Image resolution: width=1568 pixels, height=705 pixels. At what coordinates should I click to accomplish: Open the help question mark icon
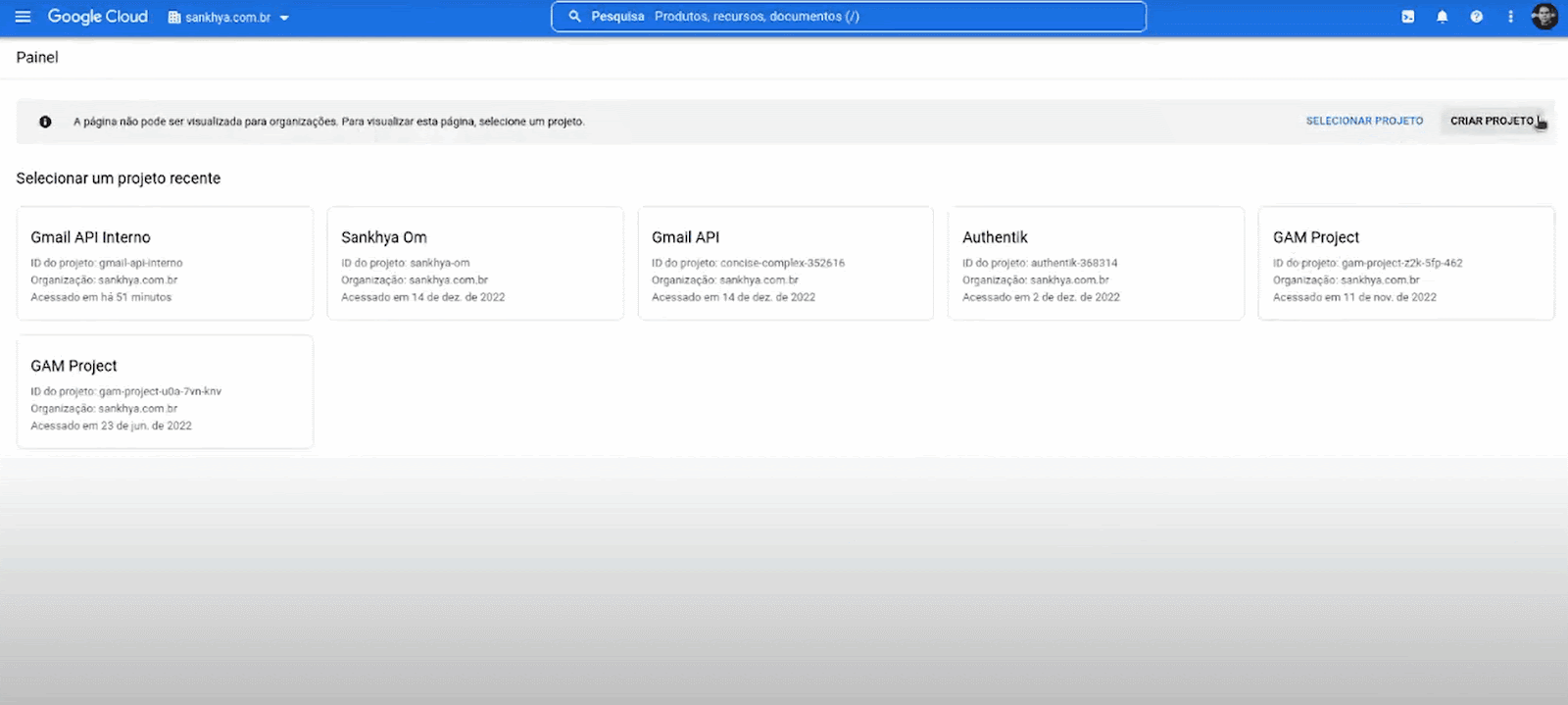click(x=1476, y=17)
